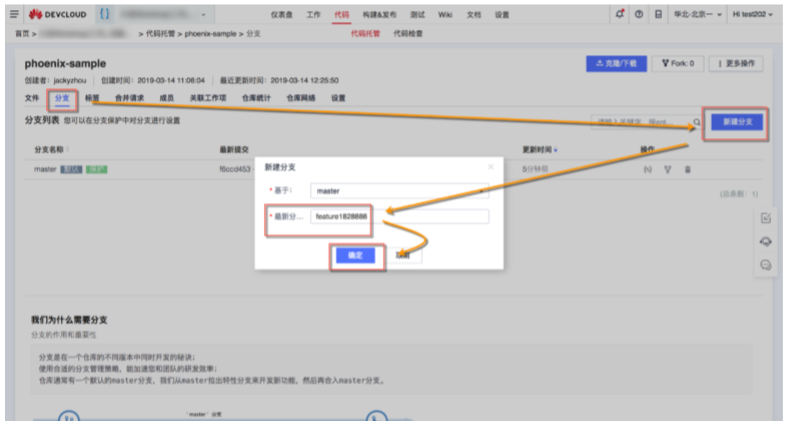
Task: Open the 更多操作 menu
Action: point(736,63)
